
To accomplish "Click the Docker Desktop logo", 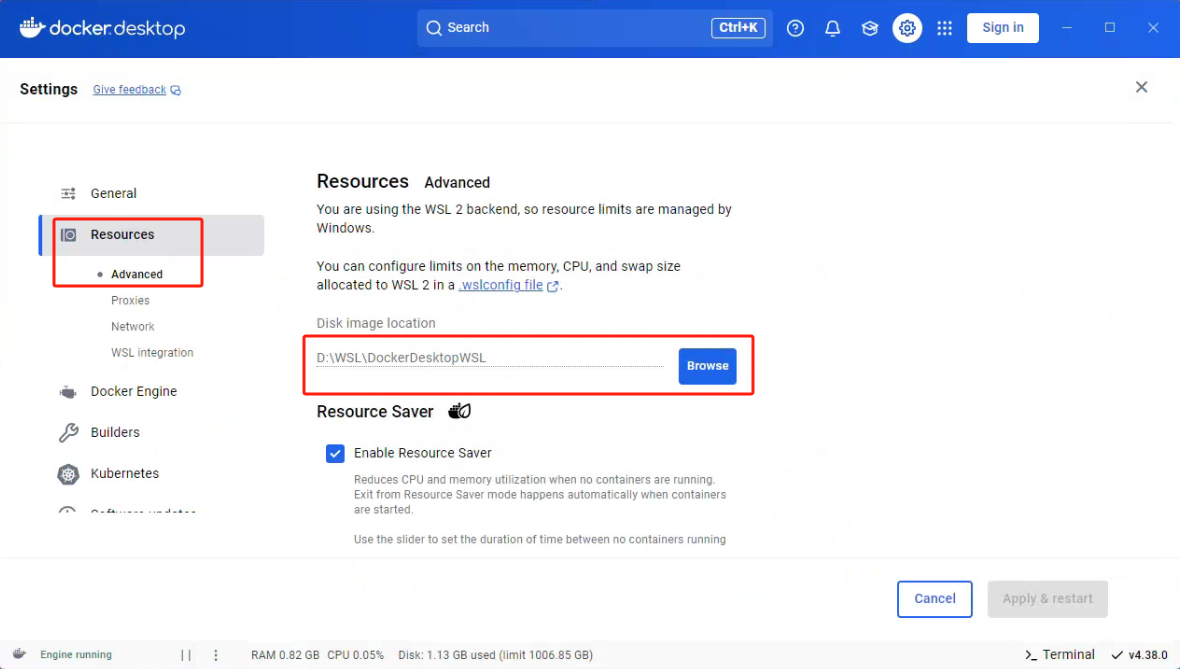I will pos(102,28).
